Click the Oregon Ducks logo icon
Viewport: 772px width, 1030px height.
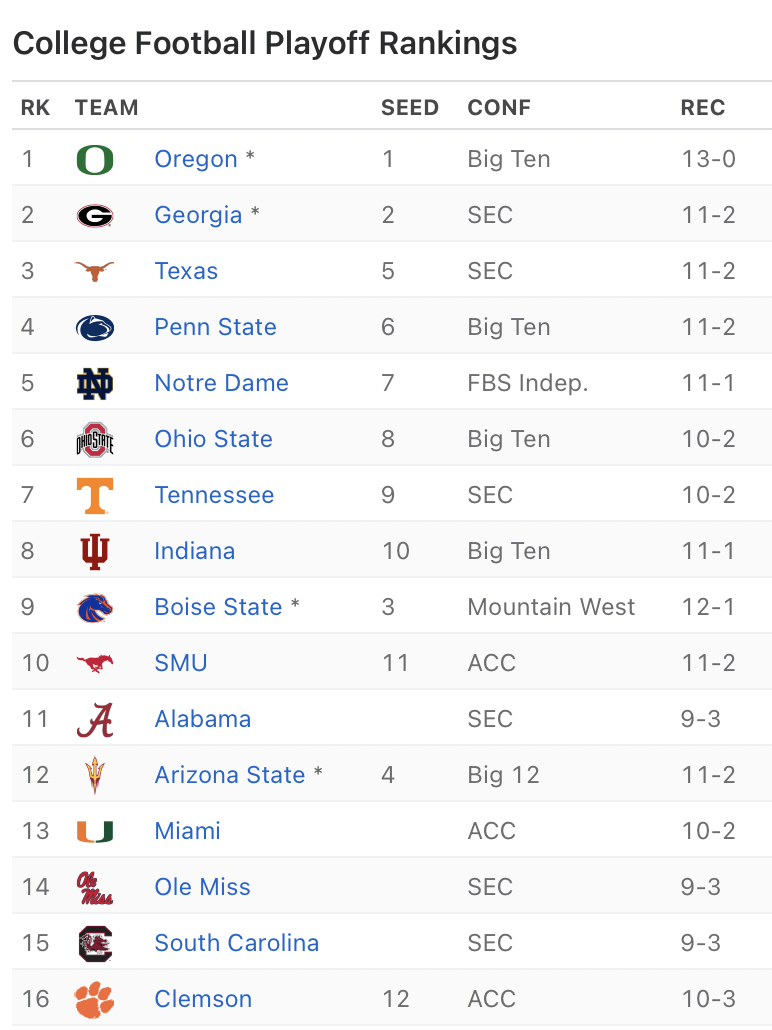95,159
